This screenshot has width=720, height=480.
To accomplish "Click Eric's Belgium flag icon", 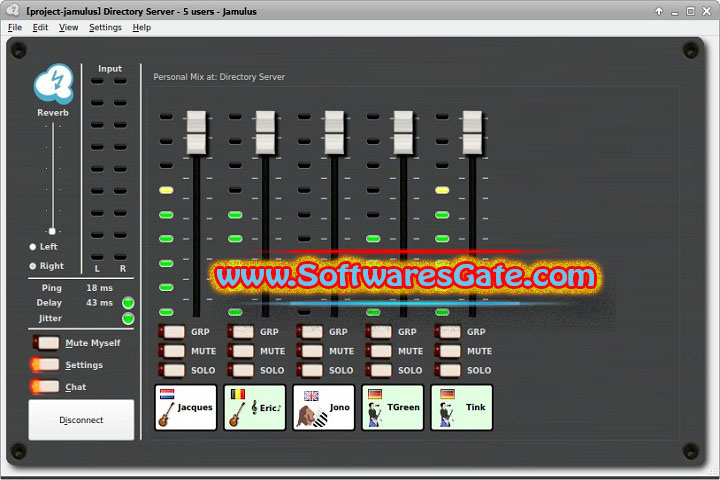I will click(237, 394).
